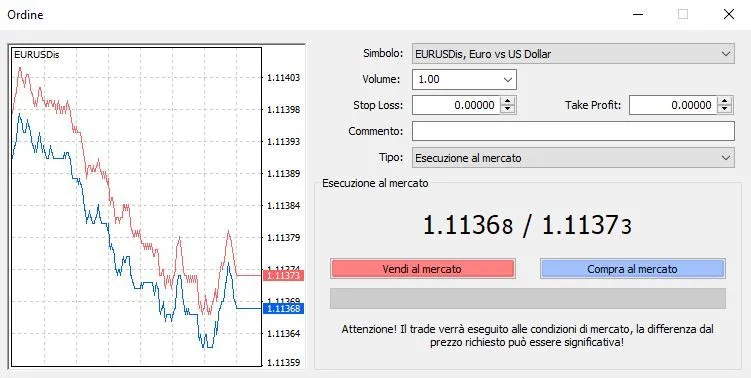The width and height of the screenshot is (751, 378).
Task: Focus the Commento text field
Action: coord(573,131)
